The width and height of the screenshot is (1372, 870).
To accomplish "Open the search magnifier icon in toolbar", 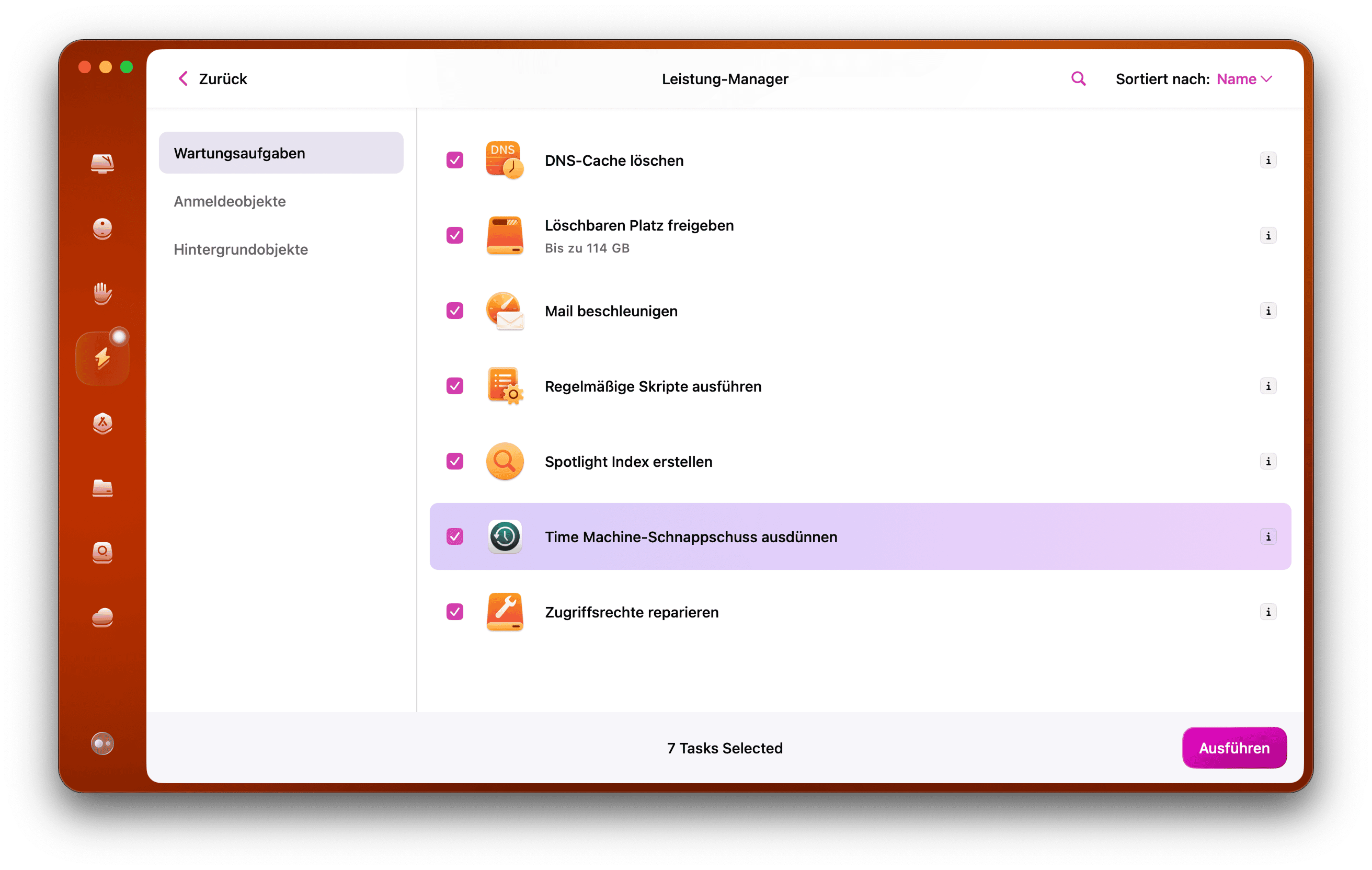I will tap(1078, 78).
